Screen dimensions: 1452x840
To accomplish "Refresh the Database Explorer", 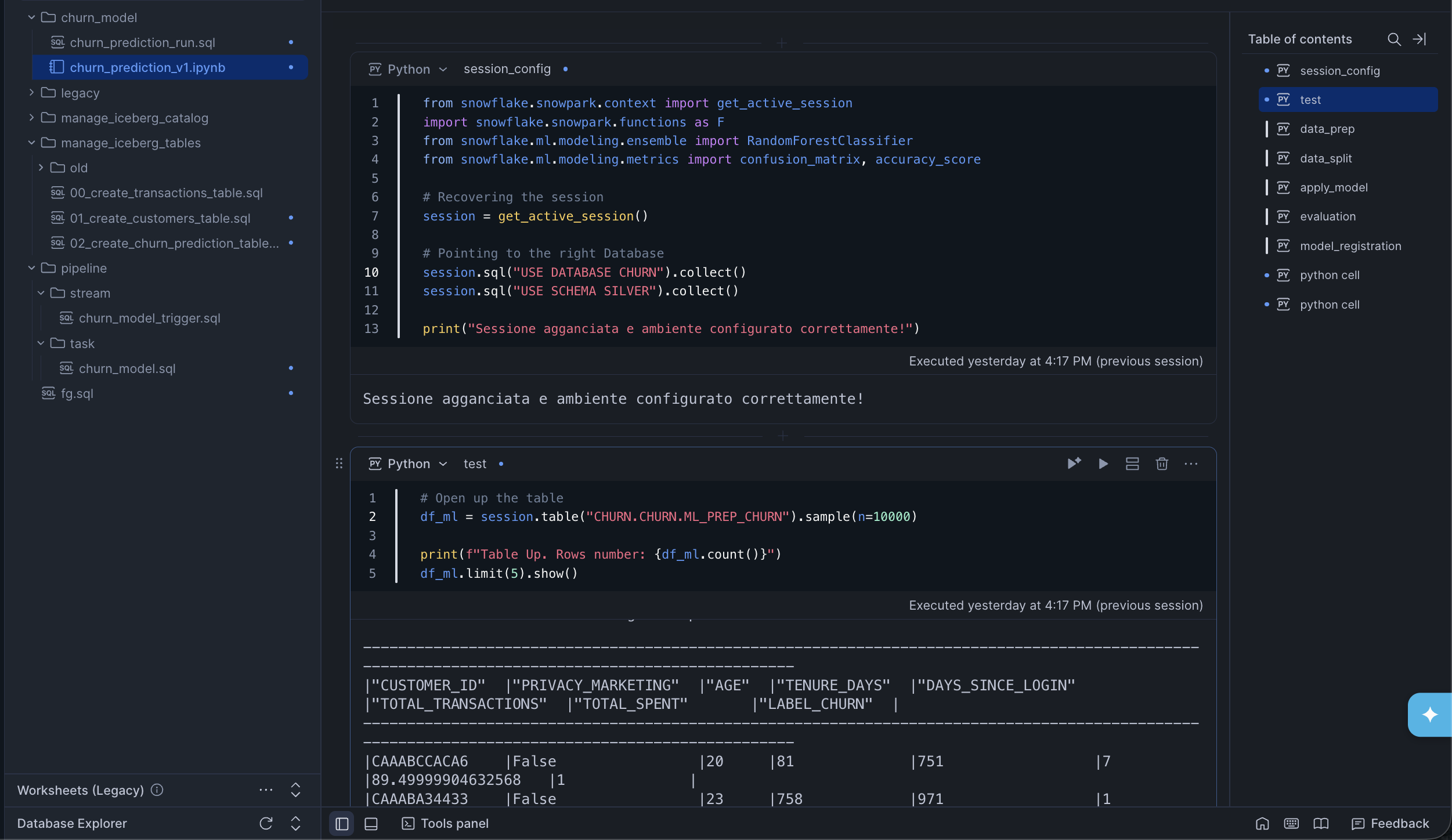I will (266, 823).
